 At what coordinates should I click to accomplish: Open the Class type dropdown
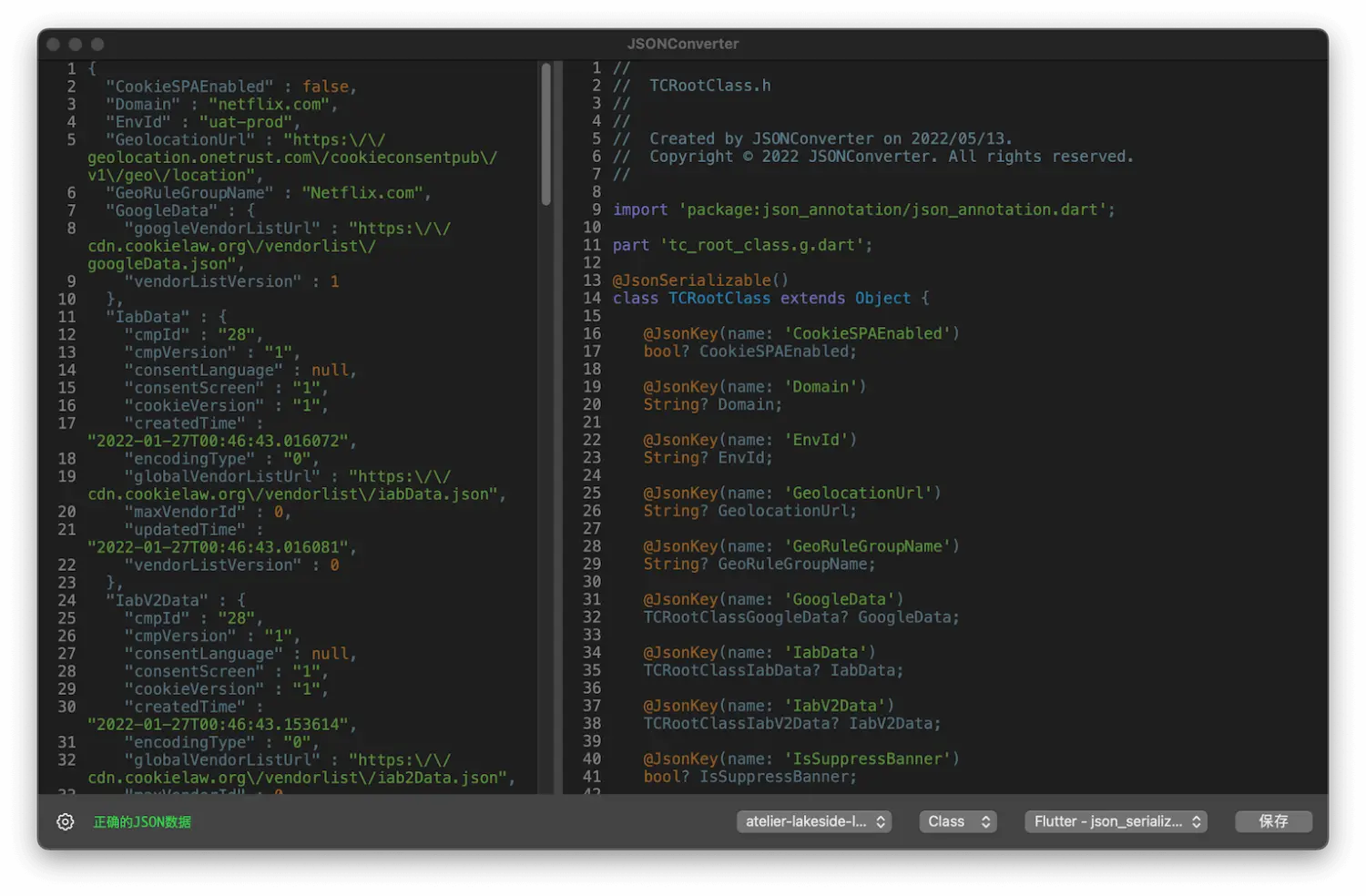pos(957,821)
